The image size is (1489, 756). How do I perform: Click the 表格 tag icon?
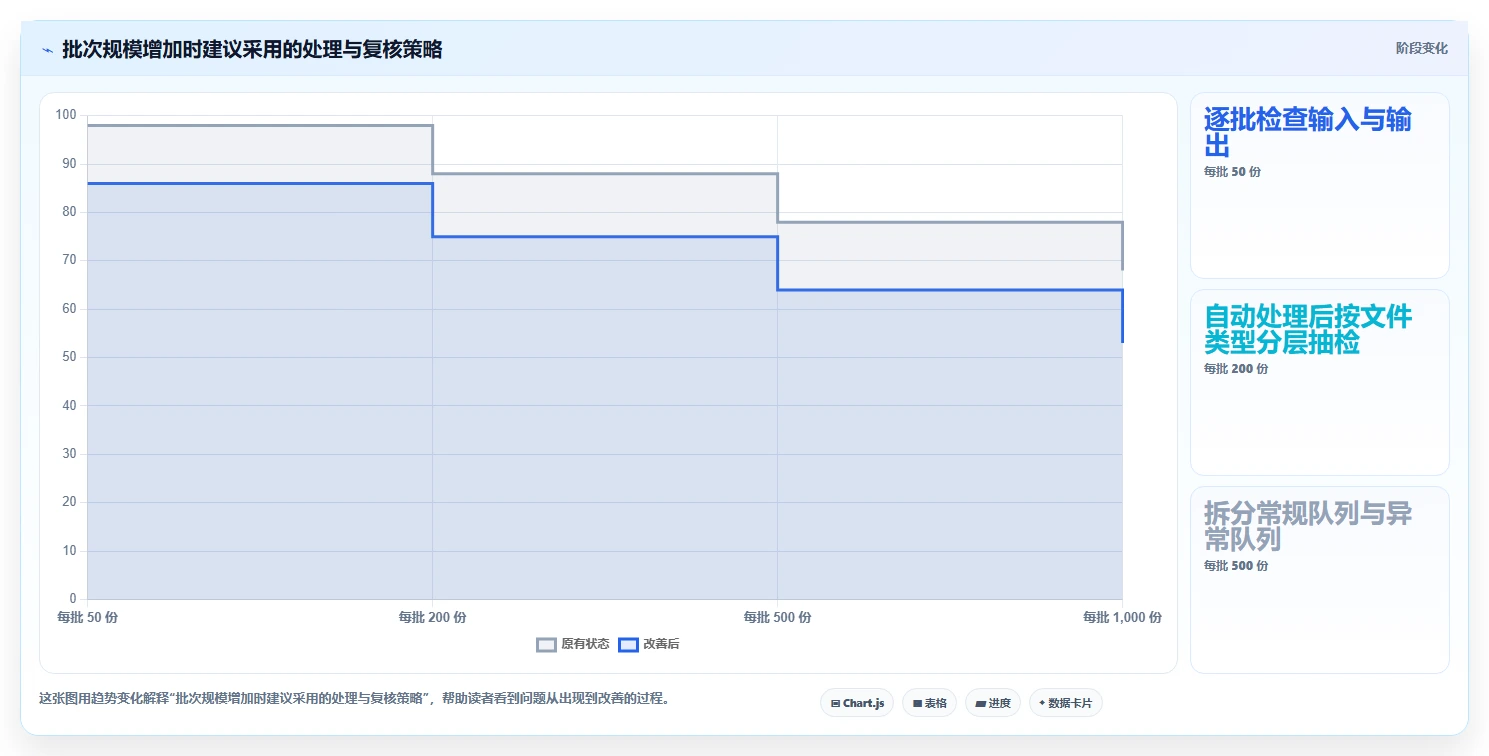coord(917,704)
